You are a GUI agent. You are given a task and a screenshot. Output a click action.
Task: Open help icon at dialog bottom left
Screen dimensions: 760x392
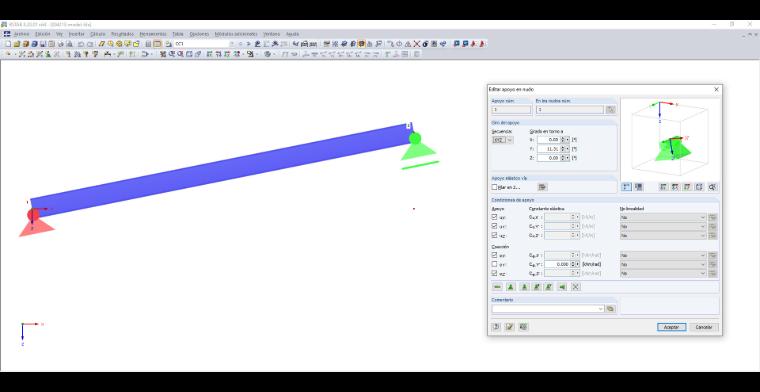pos(496,327)
